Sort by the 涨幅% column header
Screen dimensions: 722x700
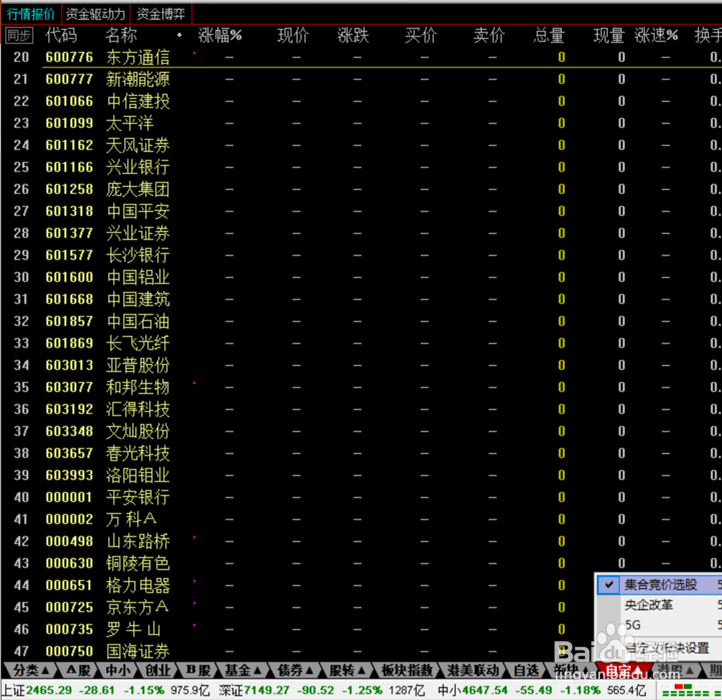(220, 35)
